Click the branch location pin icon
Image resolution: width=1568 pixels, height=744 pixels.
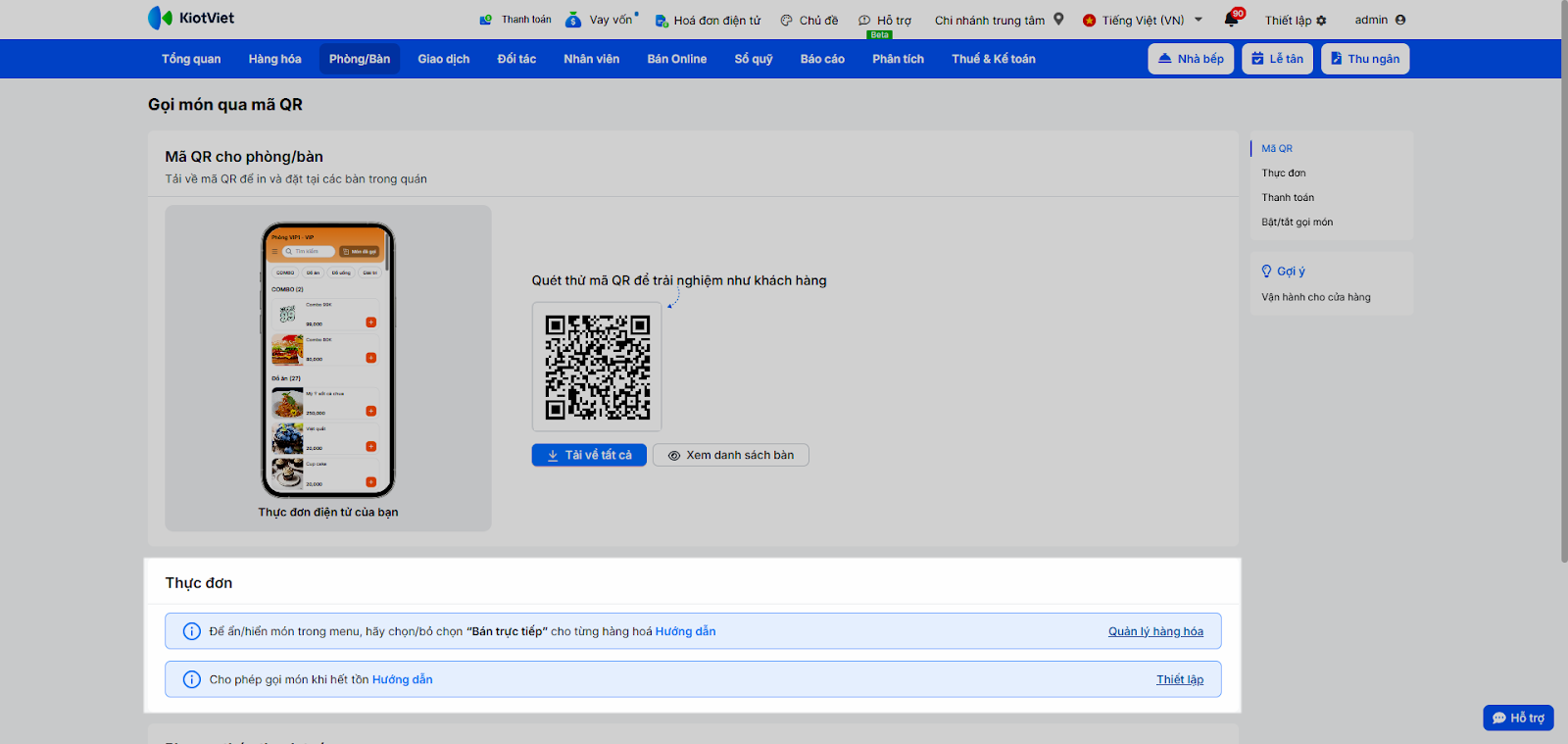pos(1058,20)
